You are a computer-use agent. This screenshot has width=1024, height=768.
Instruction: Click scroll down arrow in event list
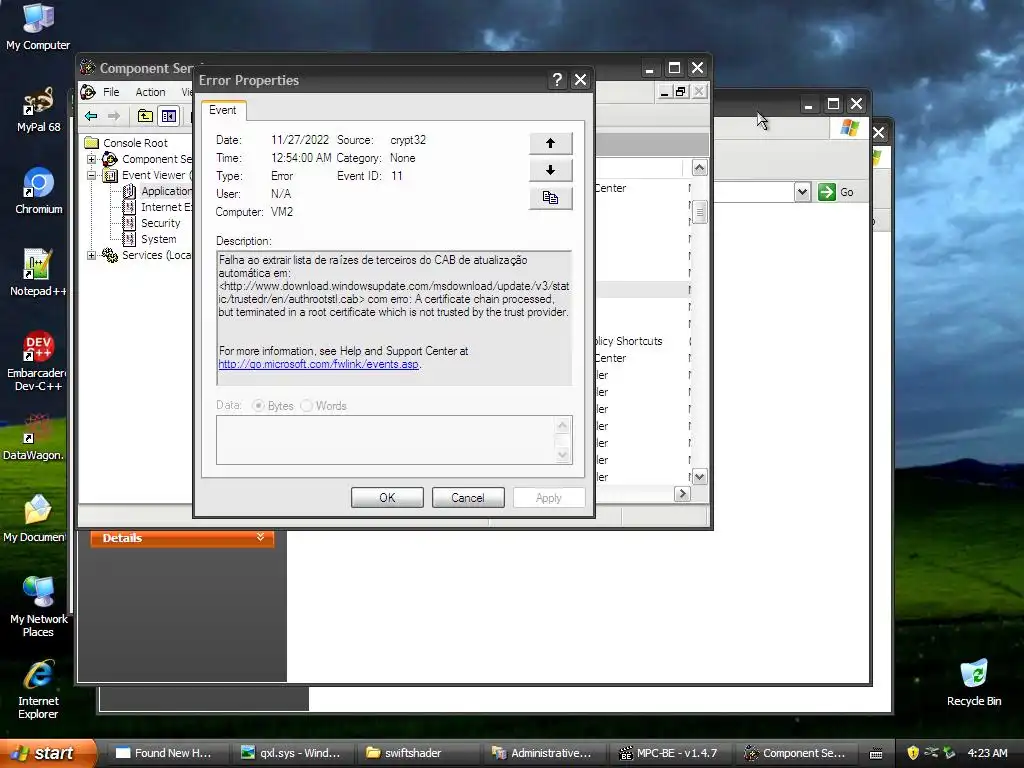pyautogui.click(x=699, y=477)
